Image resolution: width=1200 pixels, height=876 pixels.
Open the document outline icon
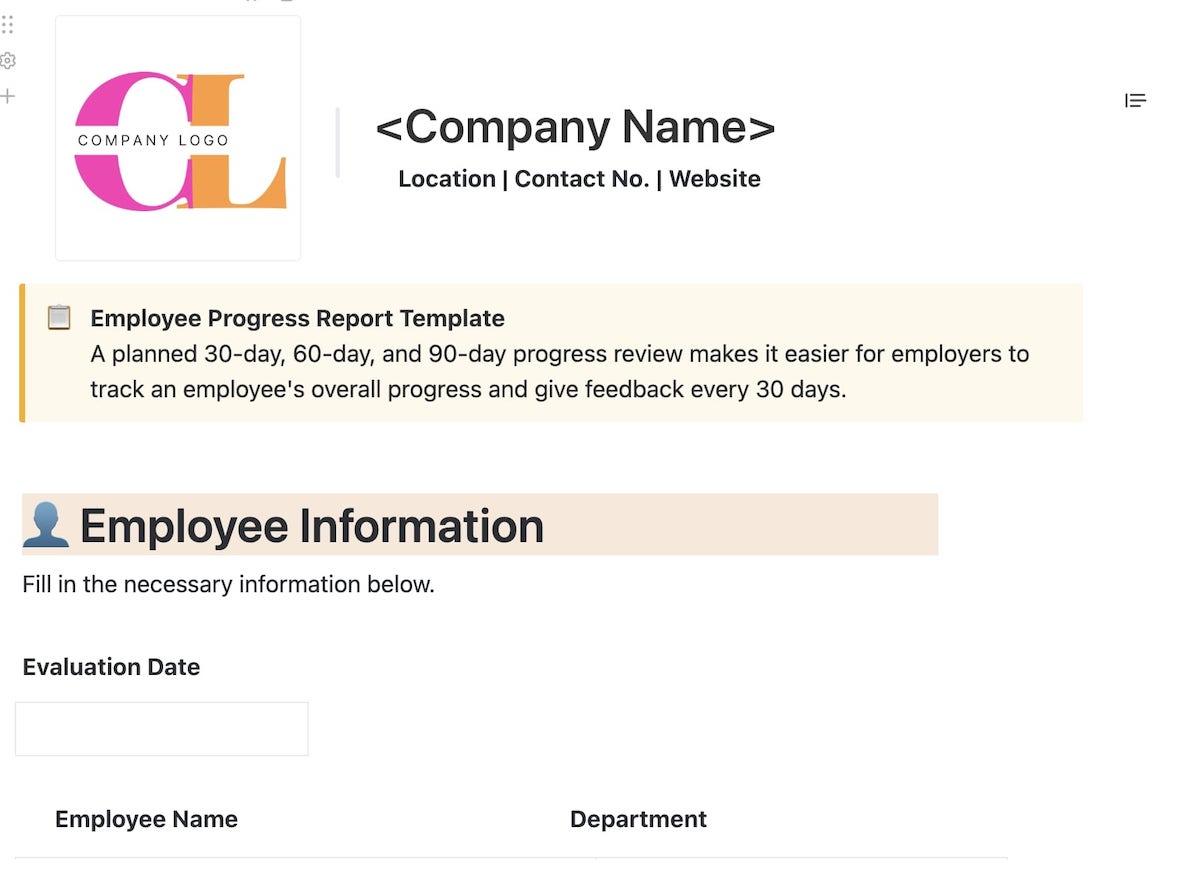(1135, 100)
